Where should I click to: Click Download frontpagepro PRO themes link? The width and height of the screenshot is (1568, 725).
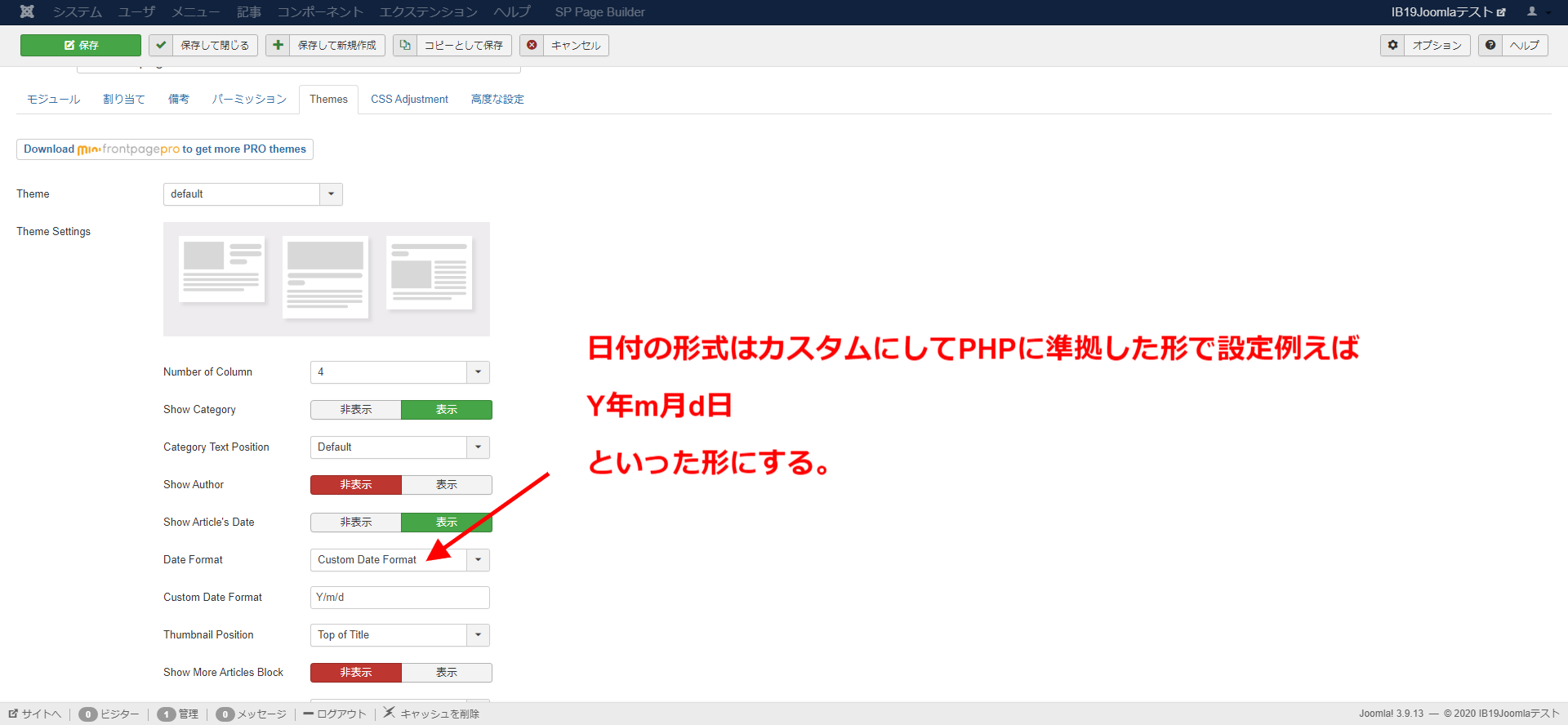[165, 149]
